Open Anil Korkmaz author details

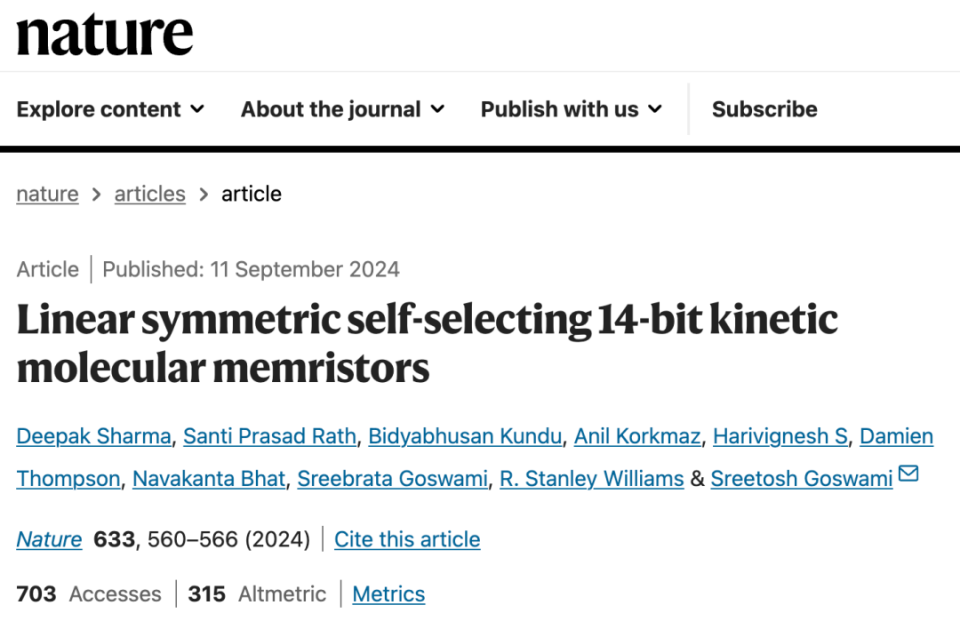point(636,436)
